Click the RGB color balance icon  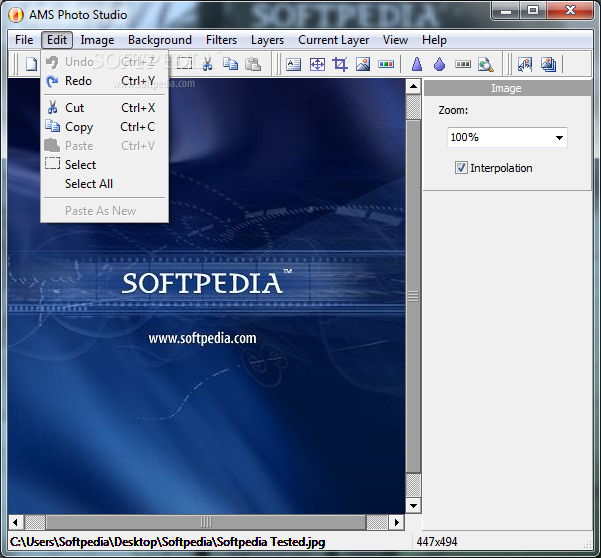point(386,64)
